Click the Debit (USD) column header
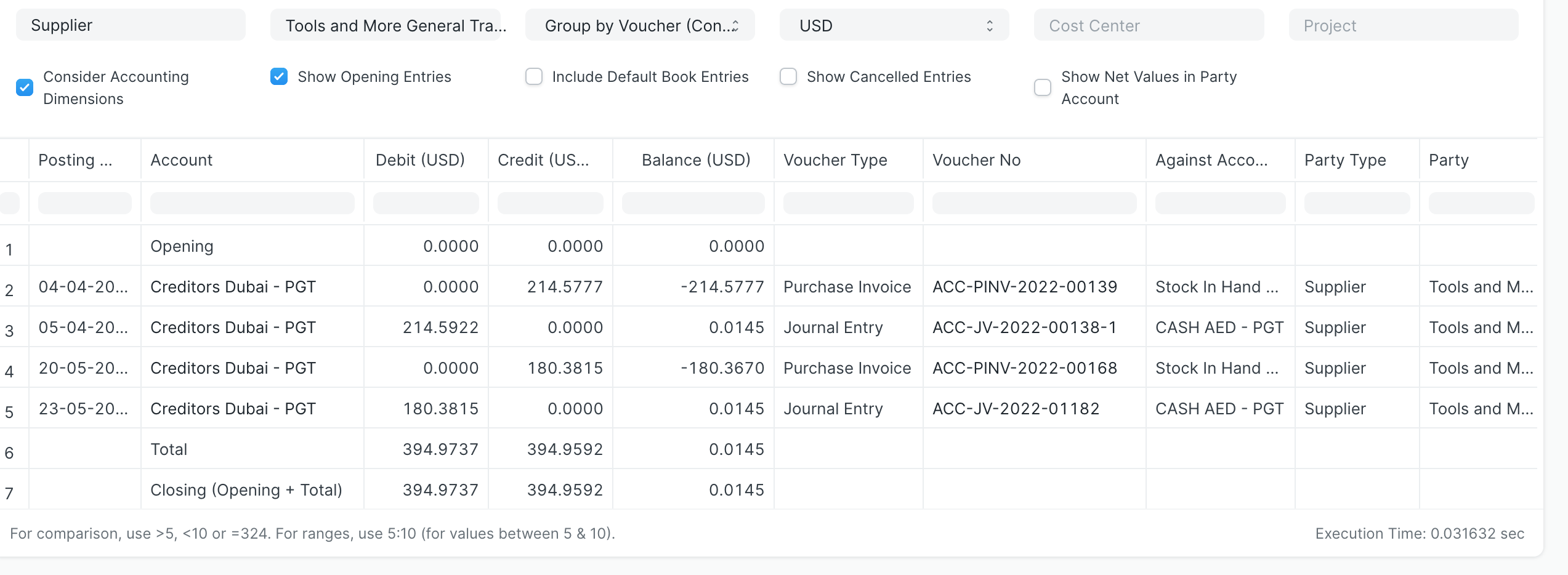The height and width of the screenshot is (575, 1568). click(x=426, y=160)
